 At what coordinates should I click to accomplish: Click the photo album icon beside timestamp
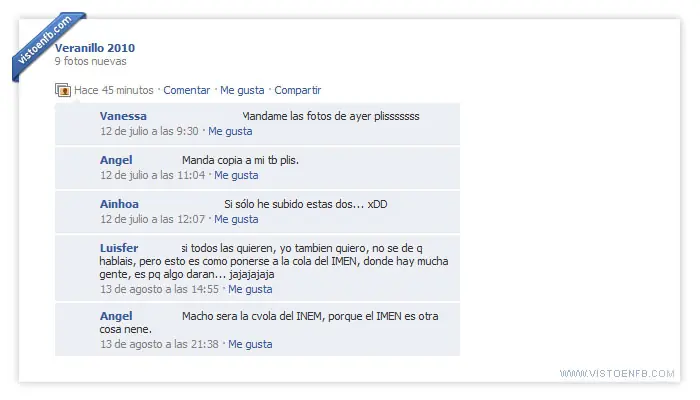click(63, 90)
